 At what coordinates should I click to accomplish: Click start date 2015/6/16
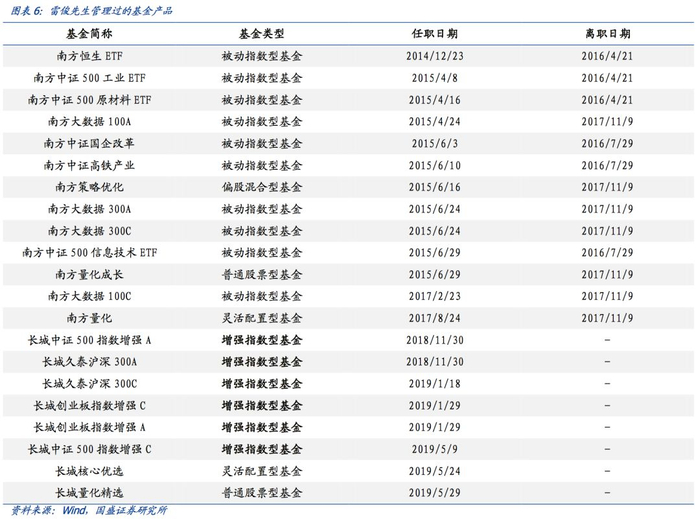pyautogui.click(x=434, y=187)
